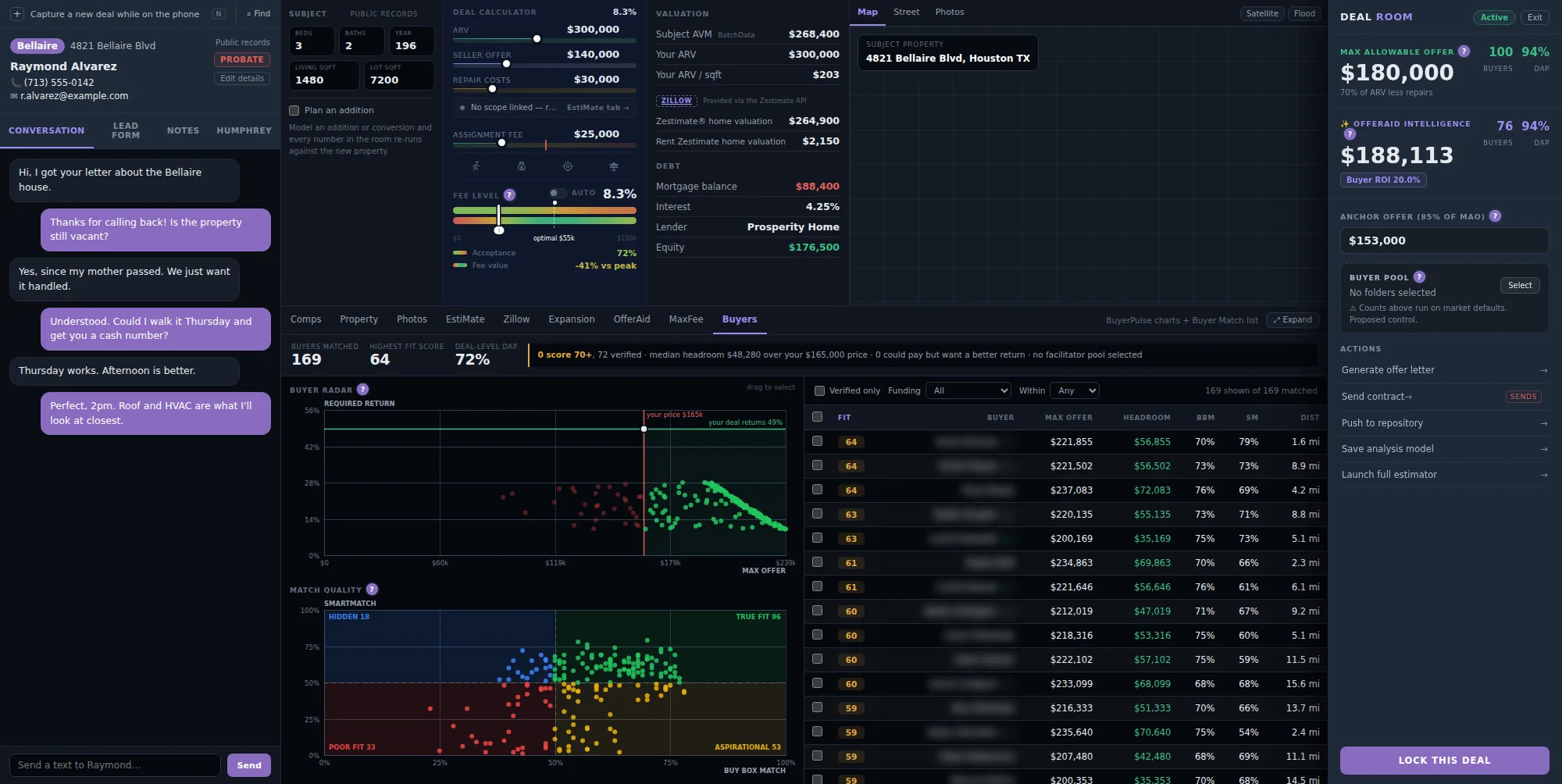Sort buyers by the HEADROOM column header
Screen dimensions: 1562x784
(x=1147, y=418)
